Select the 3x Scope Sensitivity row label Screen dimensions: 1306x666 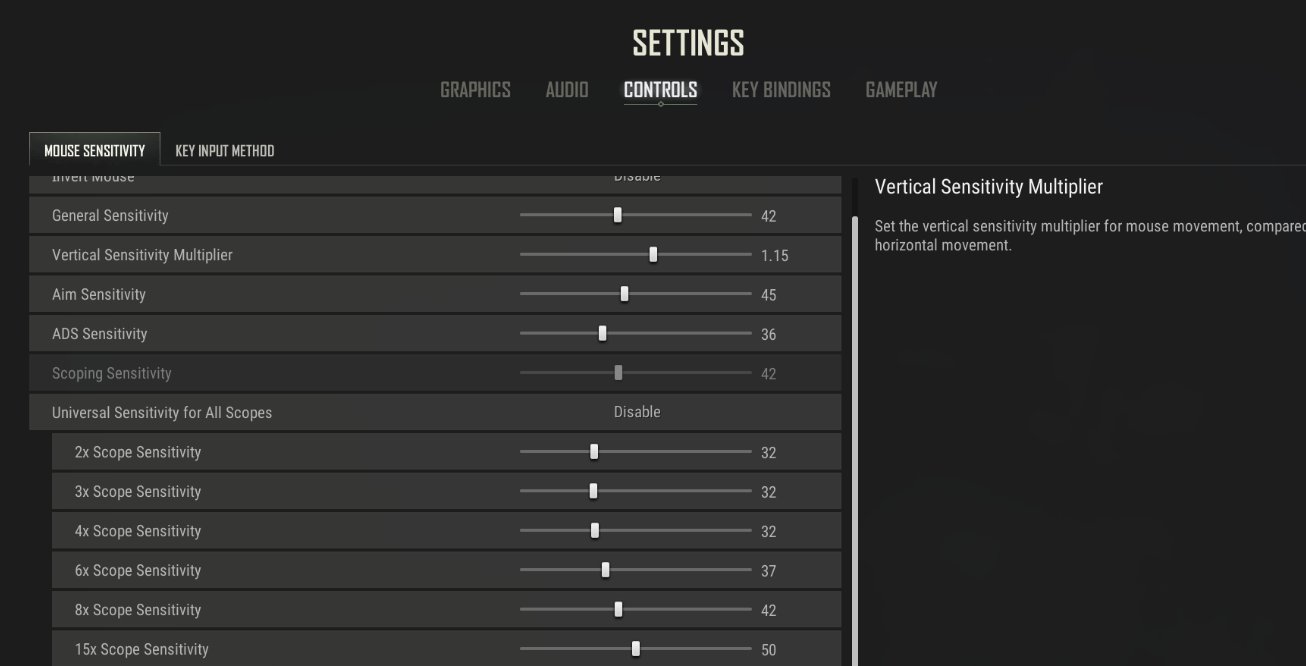pyautogui.click(x=138, y=492)
